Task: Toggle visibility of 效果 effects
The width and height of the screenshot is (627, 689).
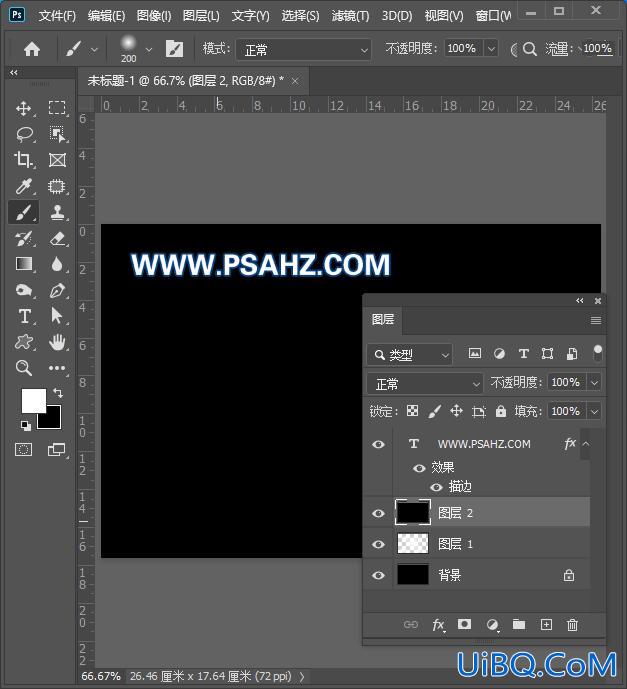Action: 419,468
